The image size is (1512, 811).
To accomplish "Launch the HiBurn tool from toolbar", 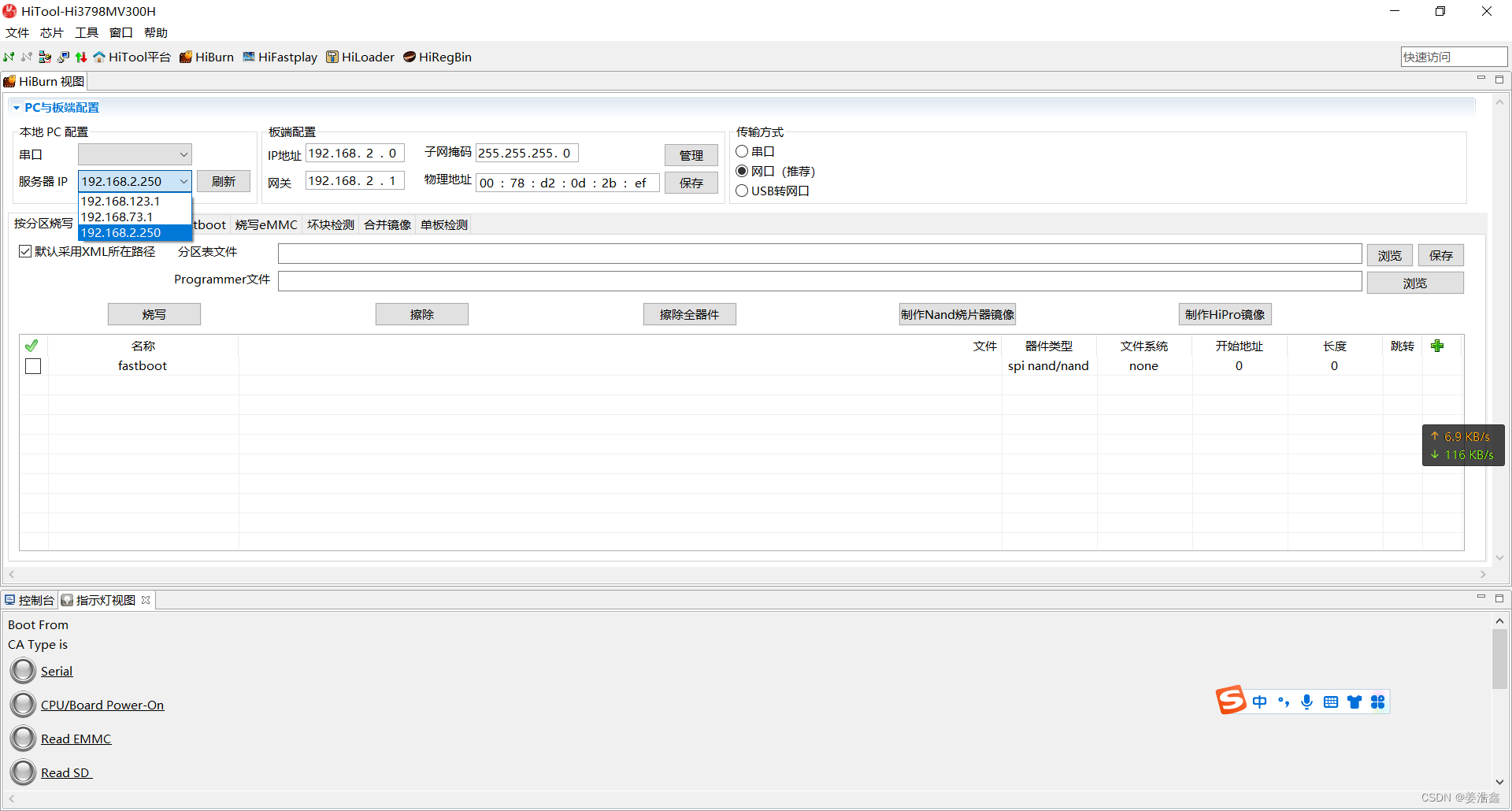I will point(206,57).
